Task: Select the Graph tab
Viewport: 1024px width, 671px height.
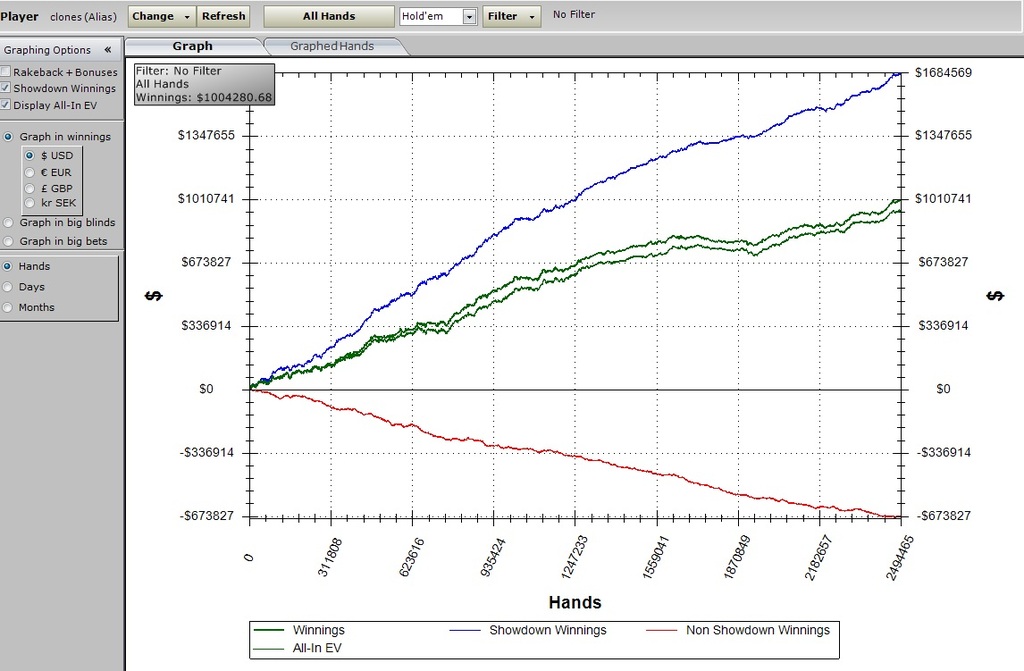Action: pos(192,46)
